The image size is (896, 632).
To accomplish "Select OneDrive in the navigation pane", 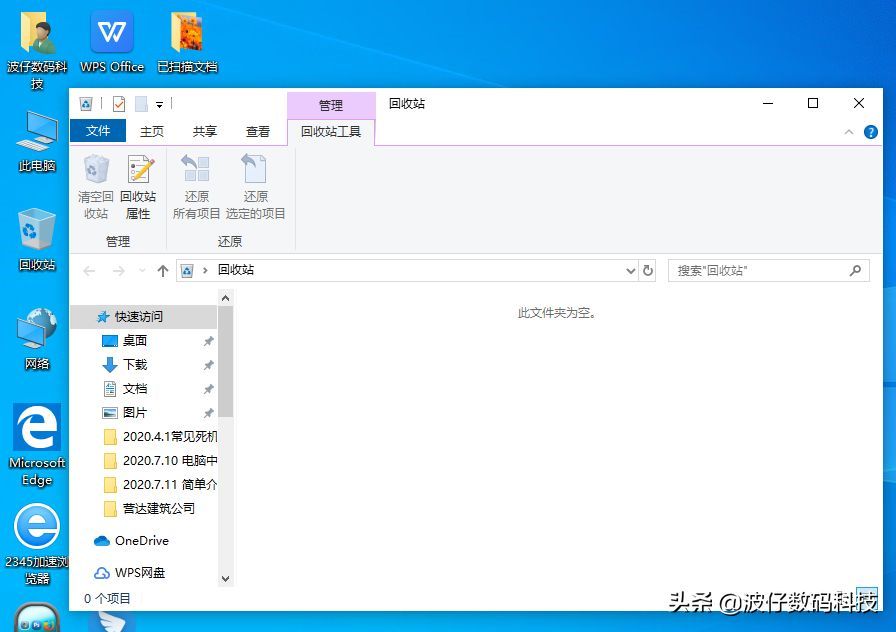I will tap(143, 541).
